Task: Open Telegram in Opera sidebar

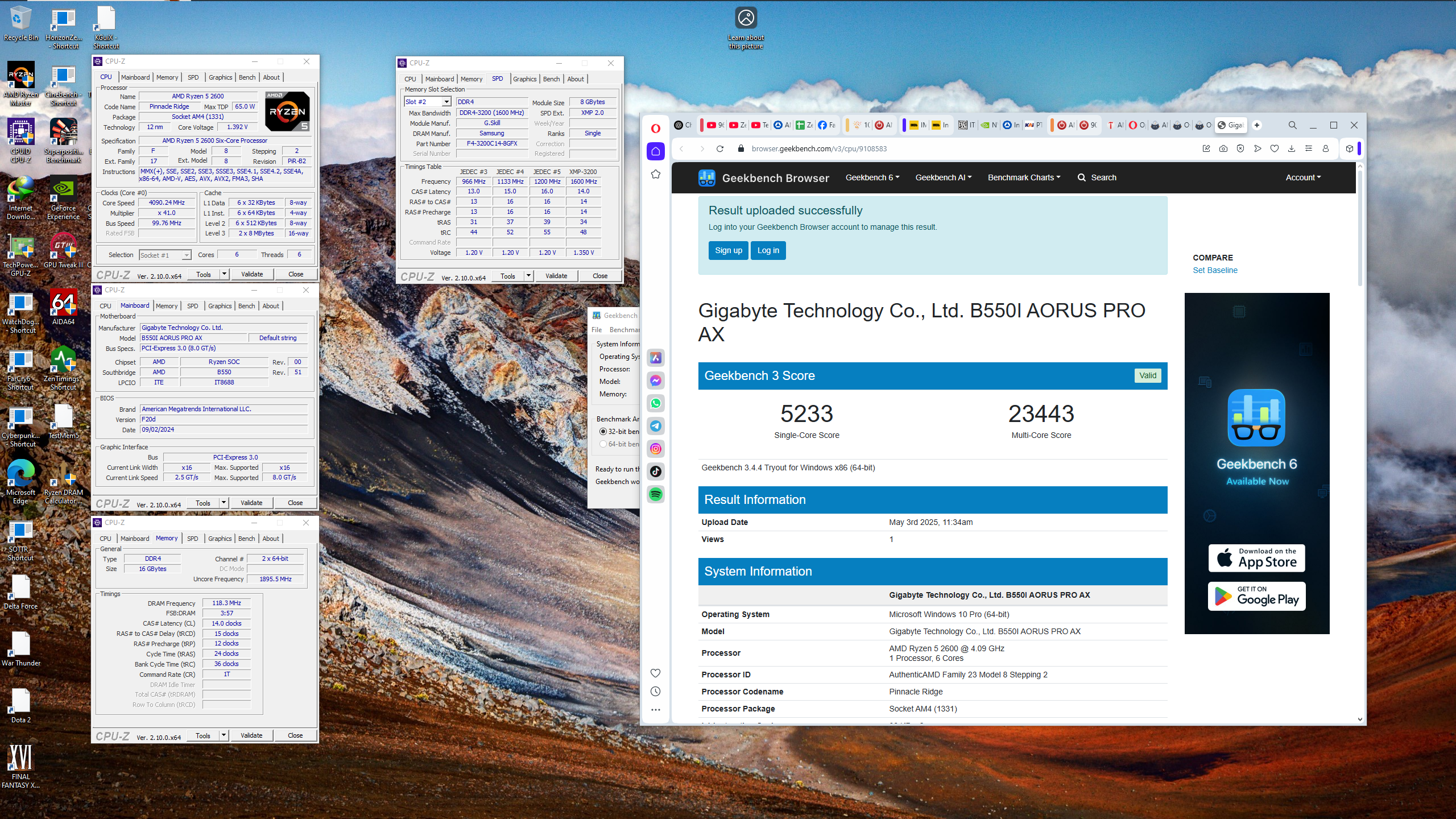Action: (x=656, y=426)
